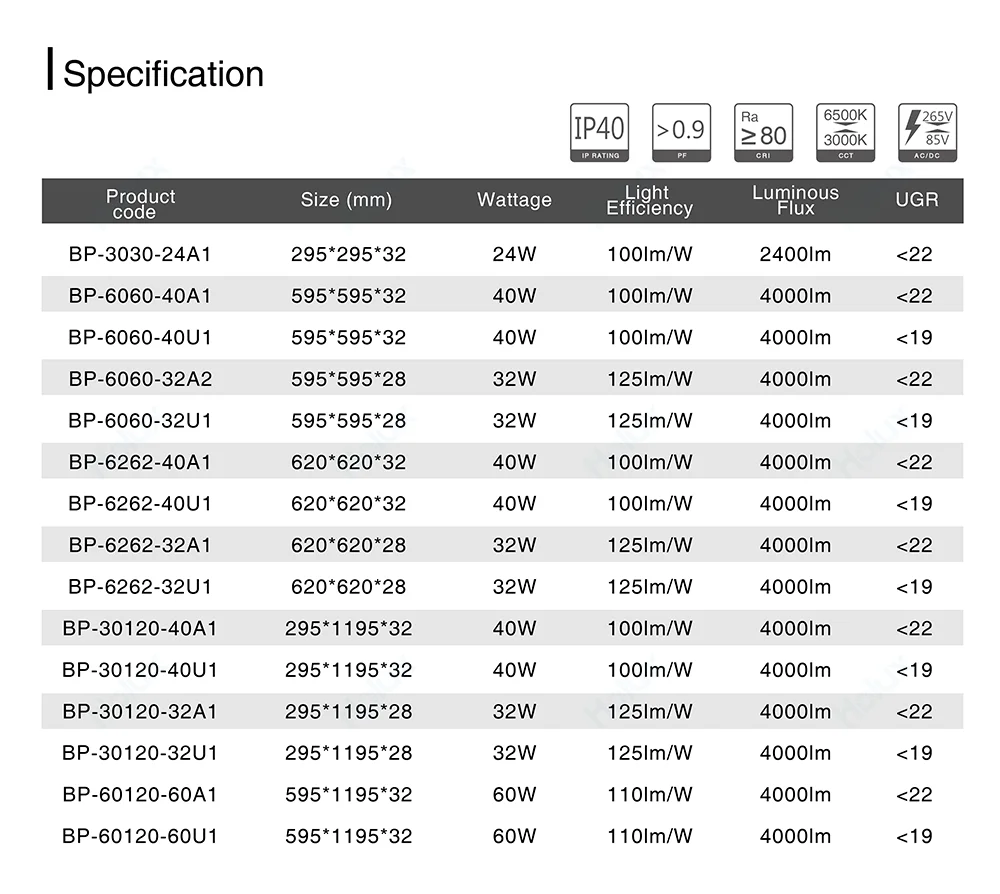1000x894 pixels.
Task: Click the IP40 rating icon
Action: click(x=599, y=132)
